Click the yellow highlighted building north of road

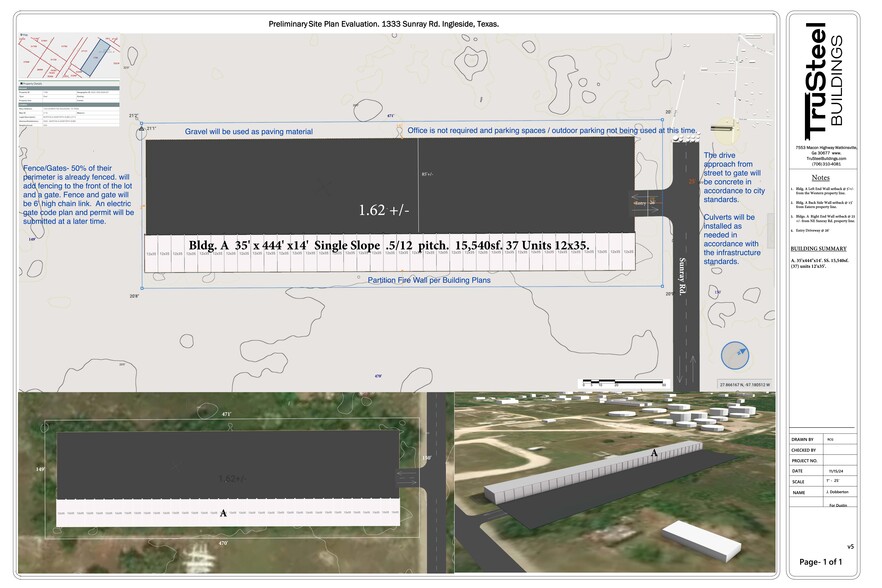click(718, 139)
